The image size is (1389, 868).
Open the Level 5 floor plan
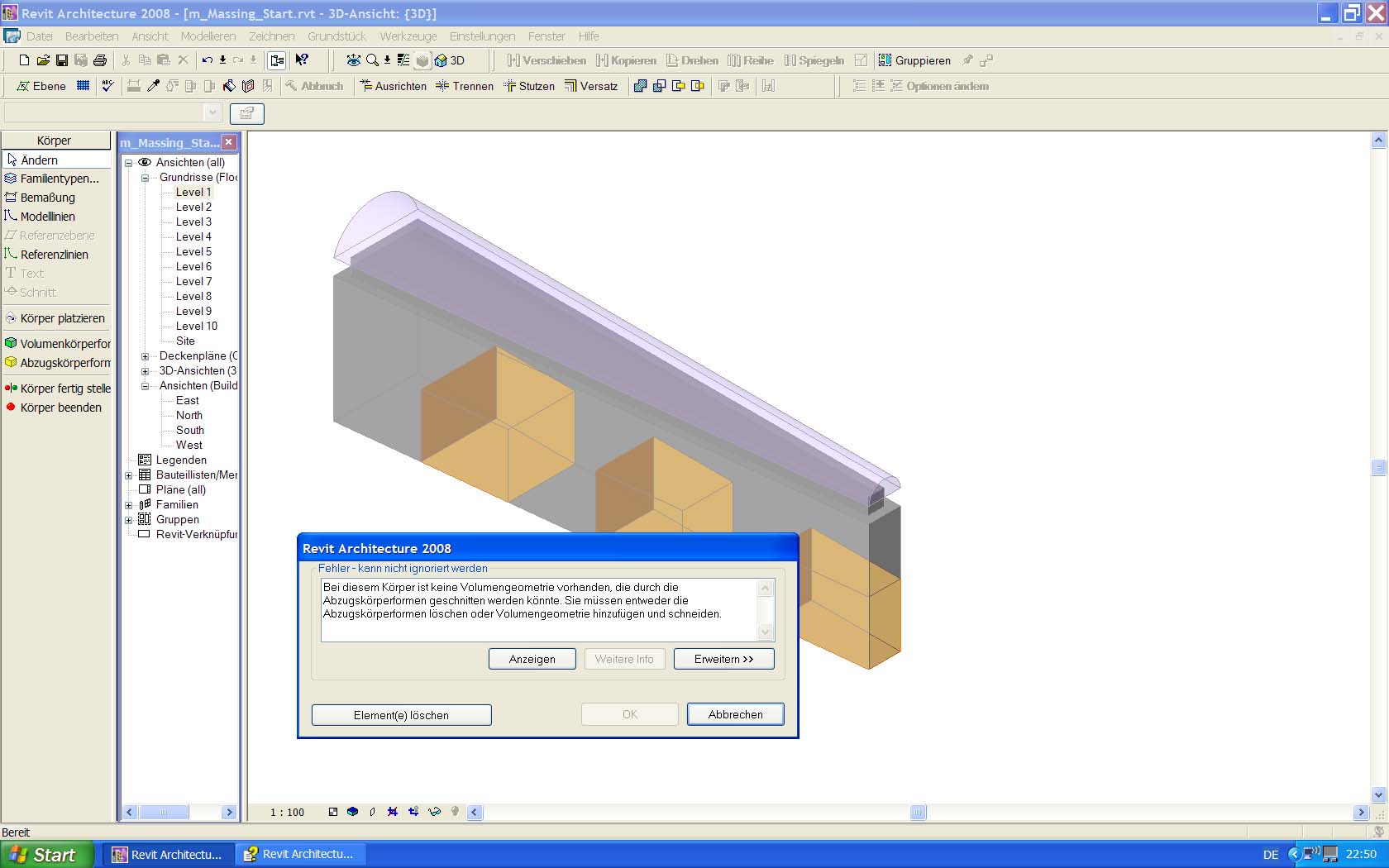(x=193, y=252)
